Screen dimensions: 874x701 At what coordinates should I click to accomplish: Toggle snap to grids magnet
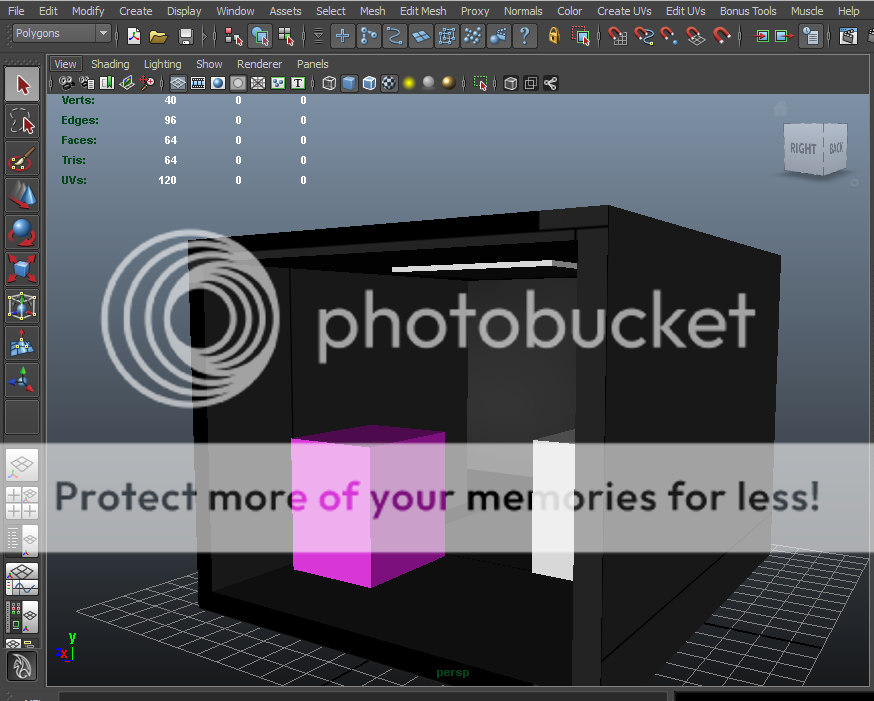618,36
